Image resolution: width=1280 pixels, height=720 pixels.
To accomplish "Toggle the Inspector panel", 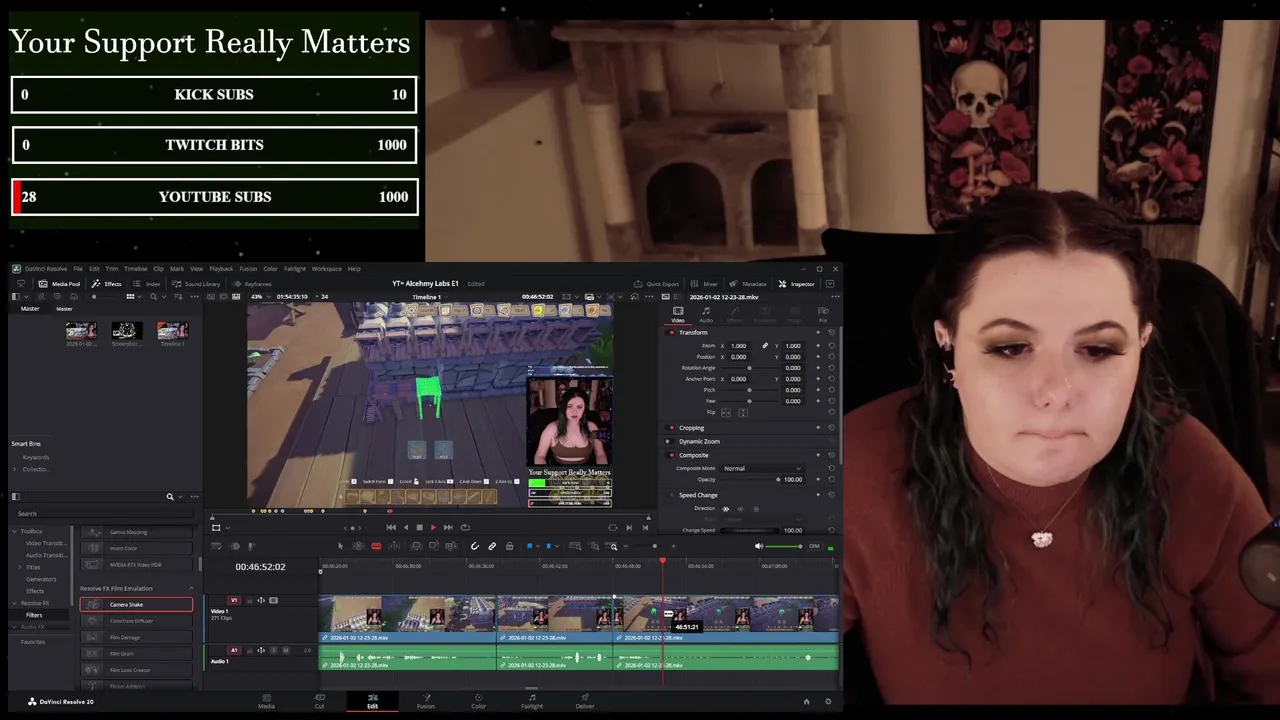I will click(797, 284).
